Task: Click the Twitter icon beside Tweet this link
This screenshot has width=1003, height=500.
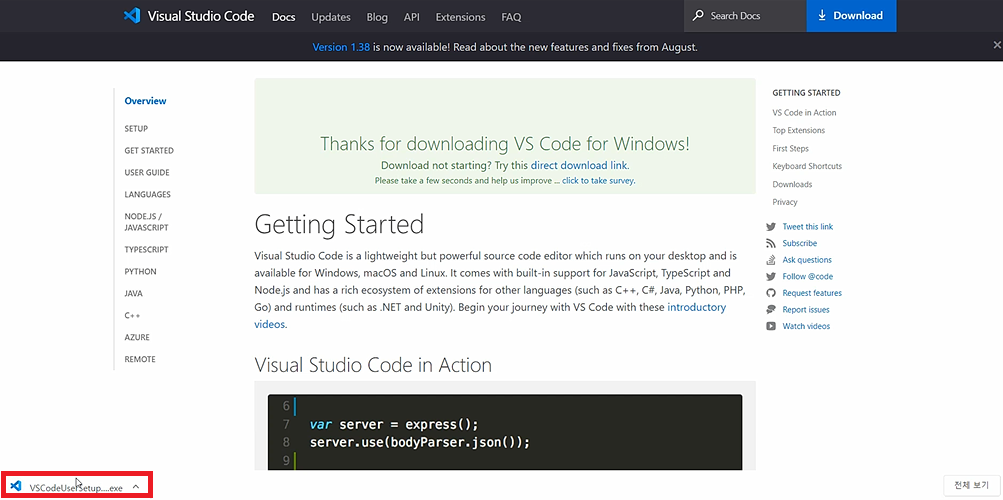Action: point(771,227)
